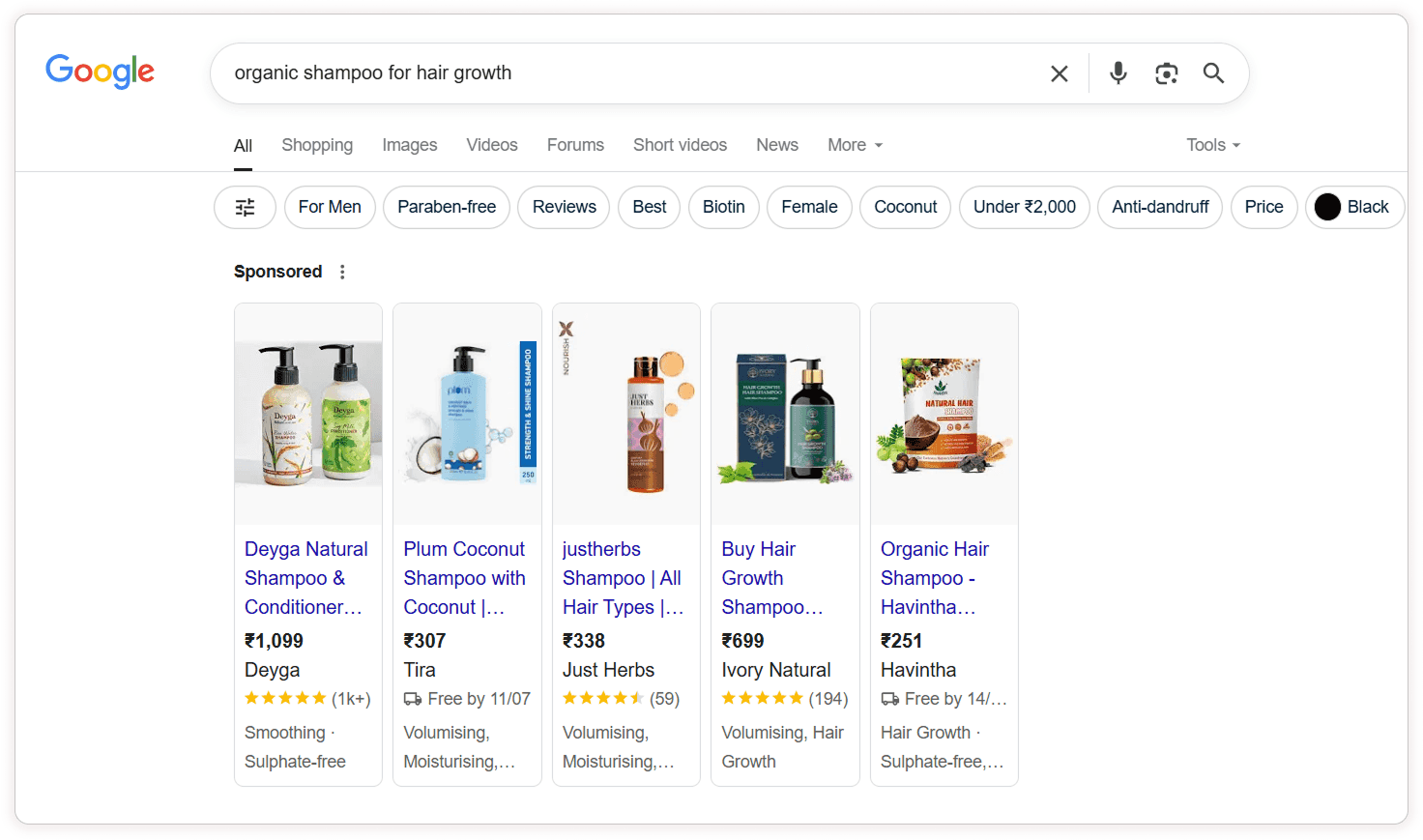Click the delivery truck icon under Tira
Viewport: 1423px width, 840px height.
pyautogui.click(x=413, y=699)
